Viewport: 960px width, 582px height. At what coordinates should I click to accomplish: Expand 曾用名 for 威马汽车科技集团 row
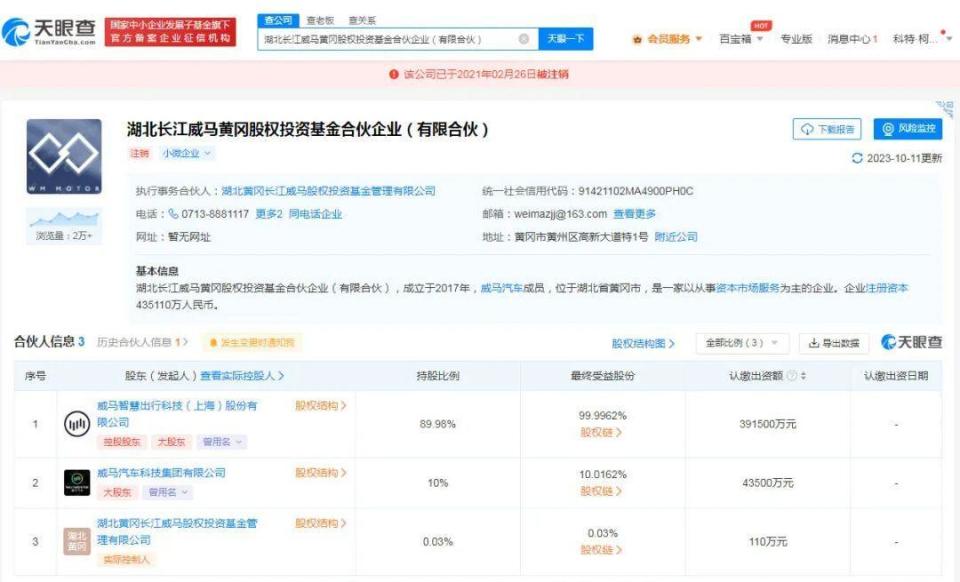click(167, 492)
